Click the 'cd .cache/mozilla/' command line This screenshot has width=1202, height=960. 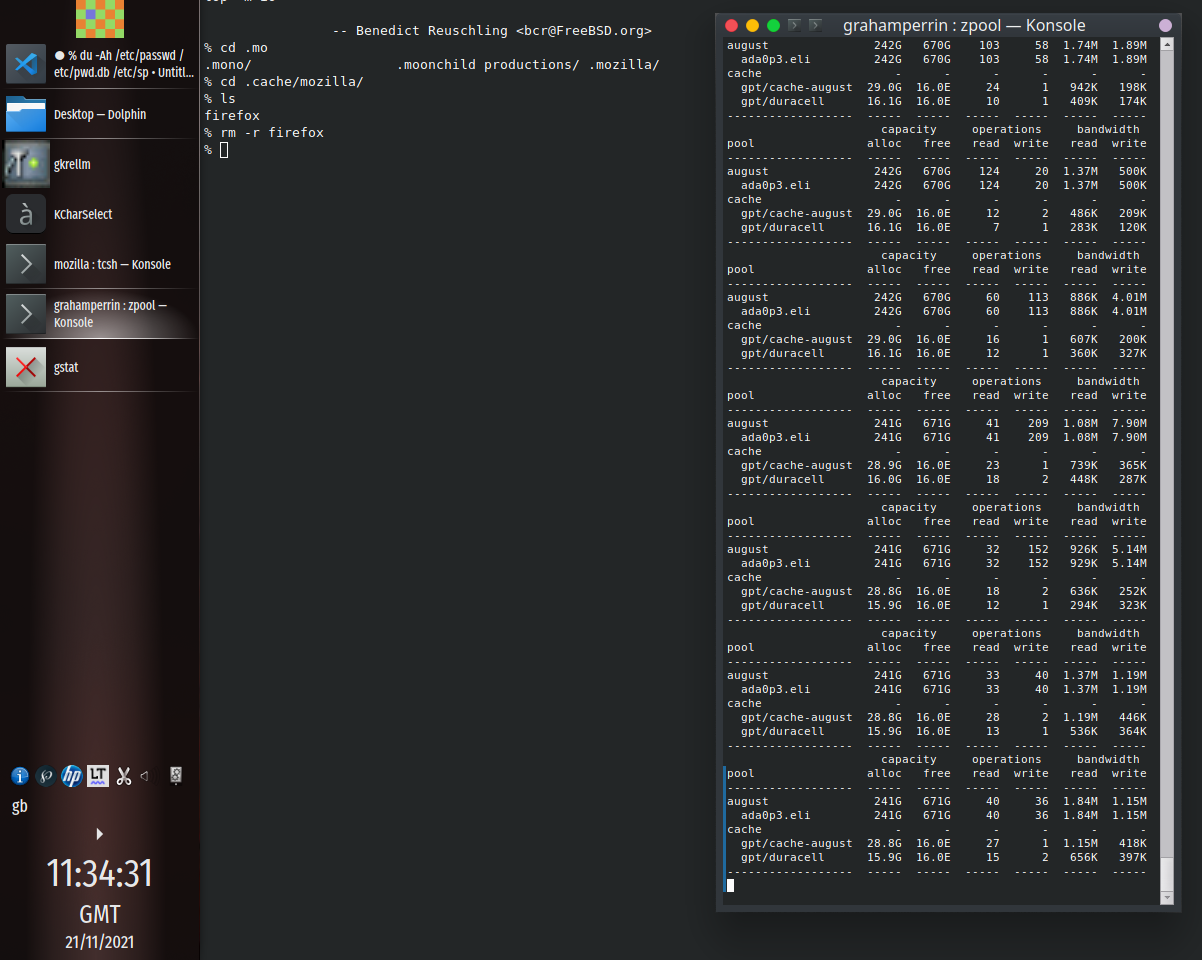284,82
